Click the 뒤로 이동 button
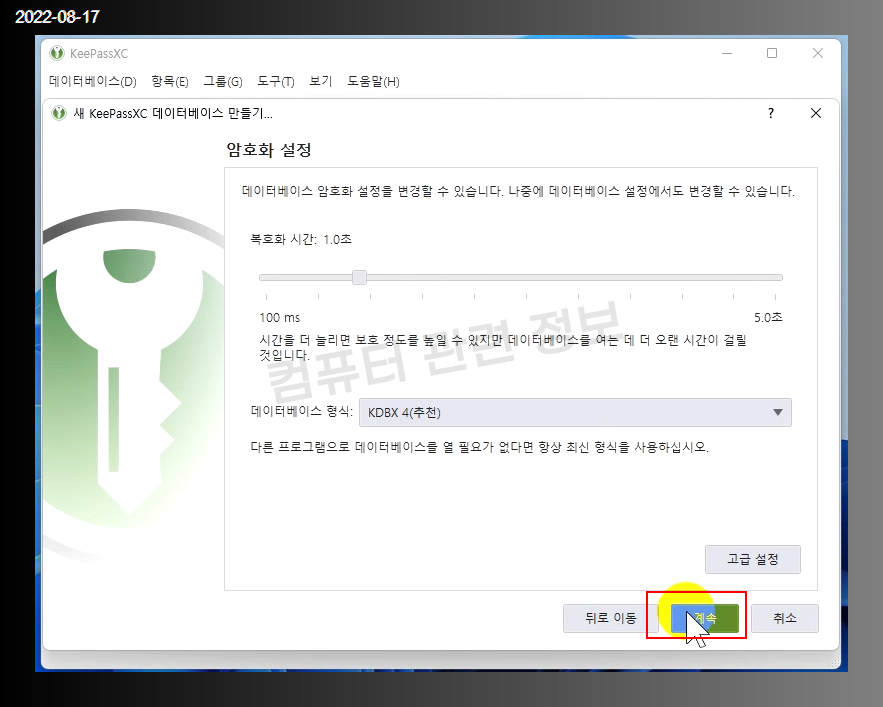 point(610,618)
